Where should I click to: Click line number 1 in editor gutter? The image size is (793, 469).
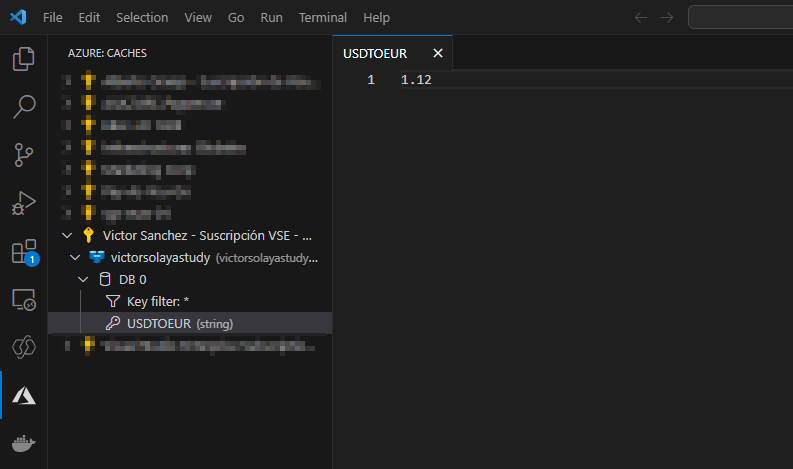pos(371,80)
